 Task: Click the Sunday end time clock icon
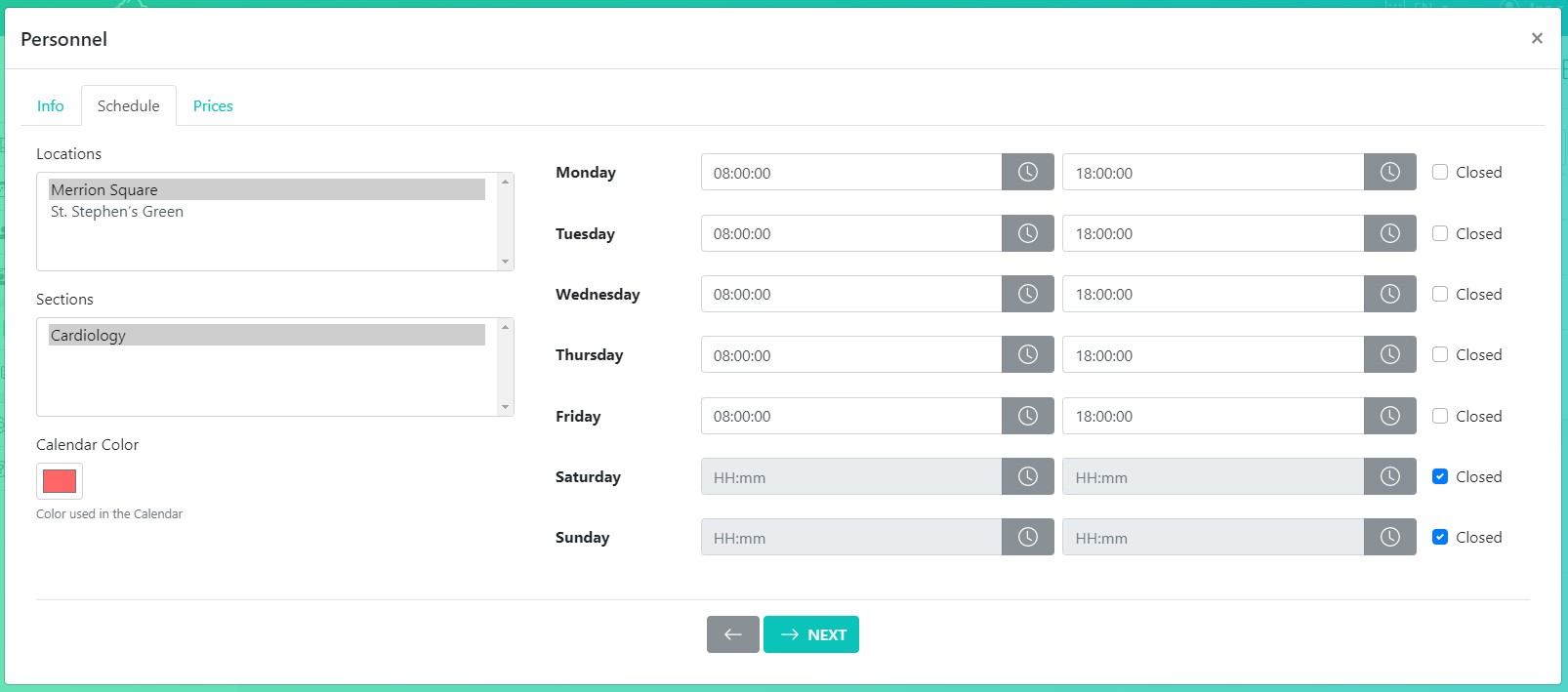[1389, 537]
